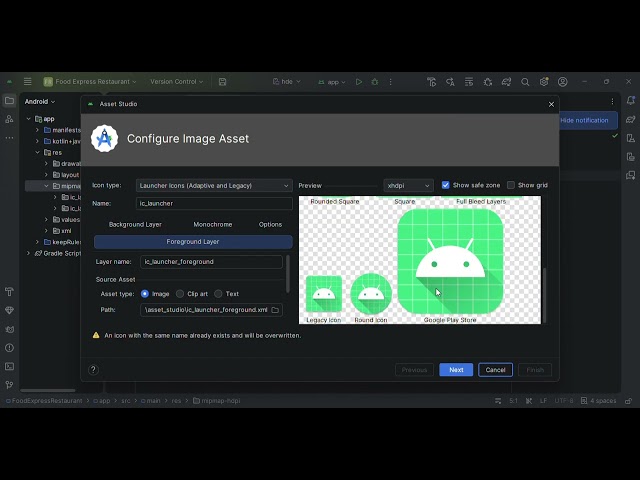Open the Resource Manager sidebar icon
Screen dimensions: 640x480
click(x=9, y=119)
